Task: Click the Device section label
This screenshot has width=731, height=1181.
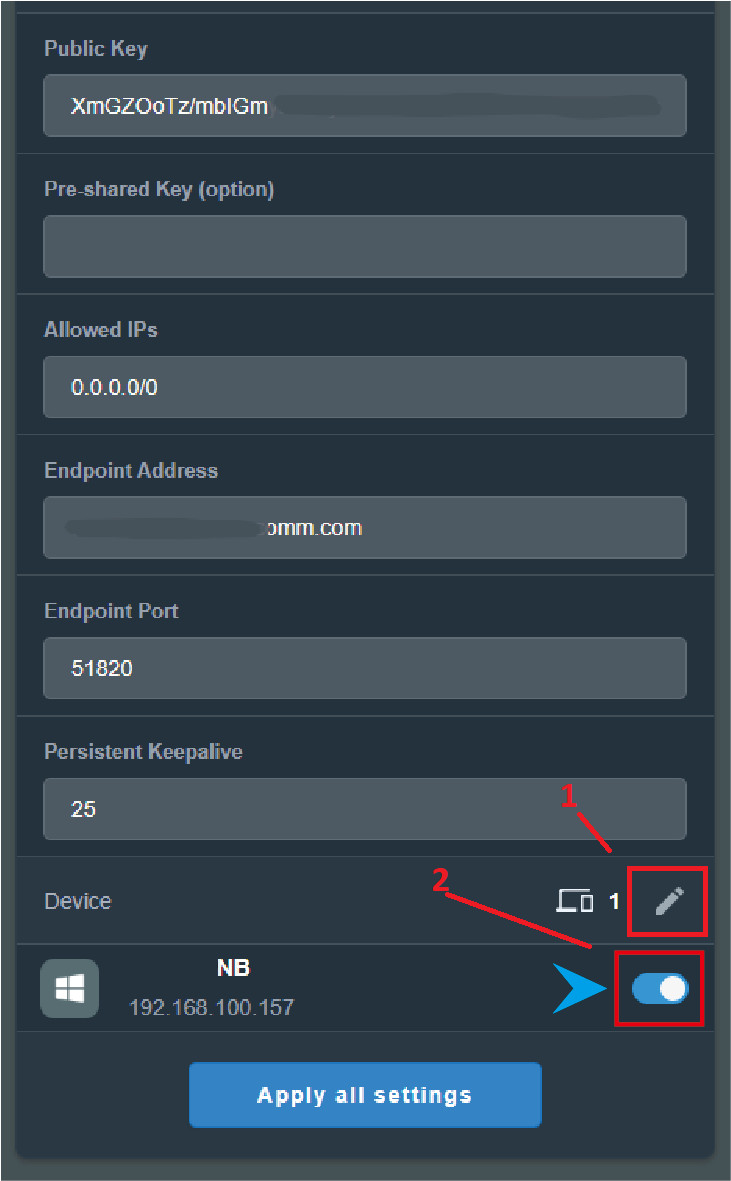Action: [77, 901]
